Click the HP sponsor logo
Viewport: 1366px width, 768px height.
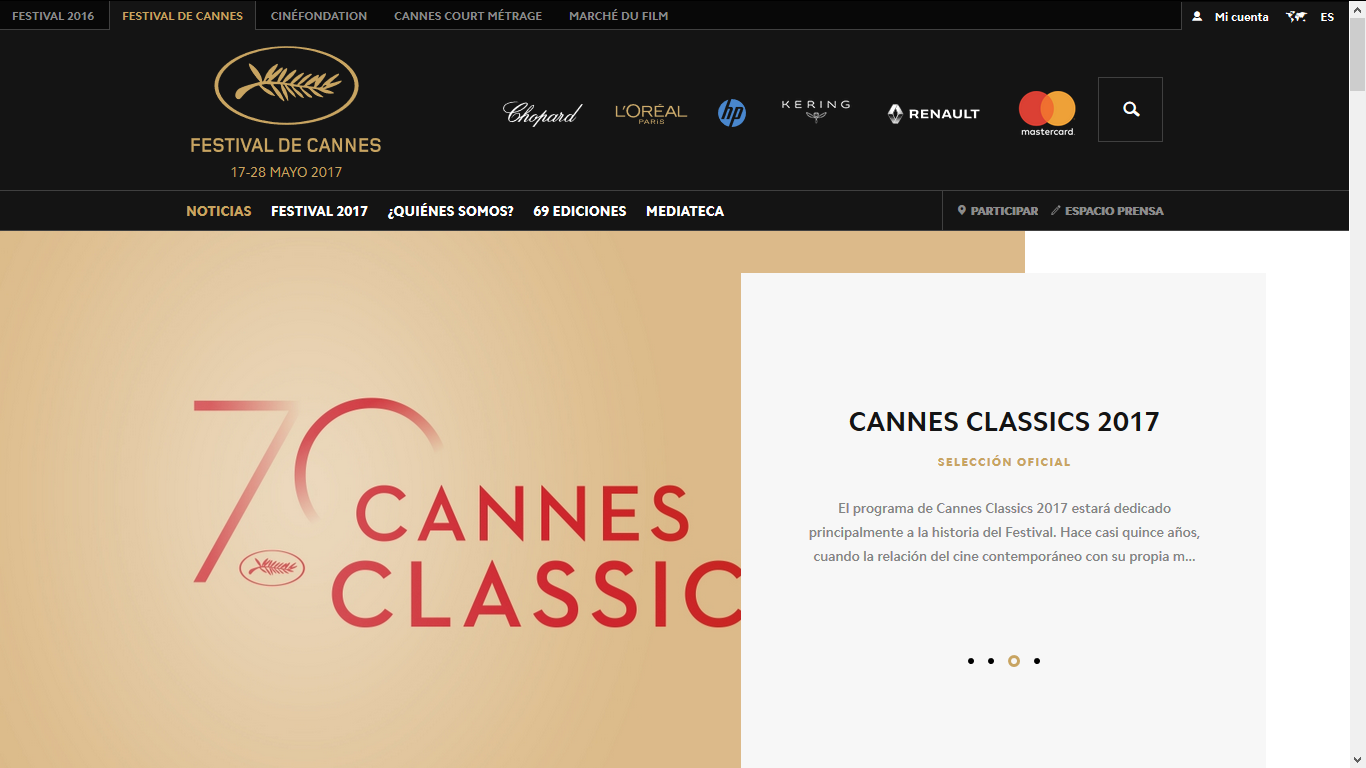pos(732,113)
